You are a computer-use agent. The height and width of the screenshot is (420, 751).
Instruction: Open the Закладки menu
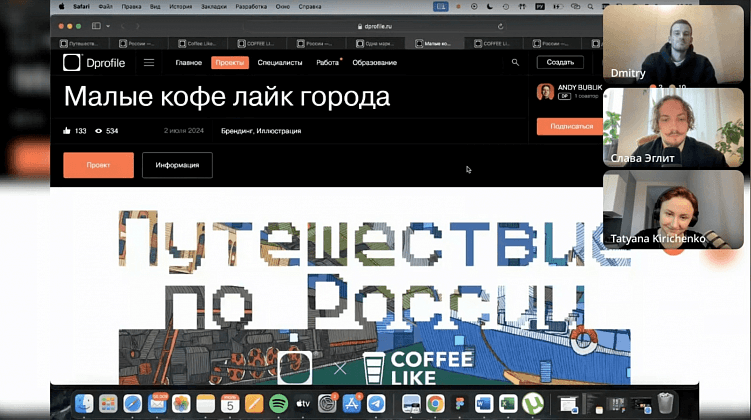coord(214,7)
